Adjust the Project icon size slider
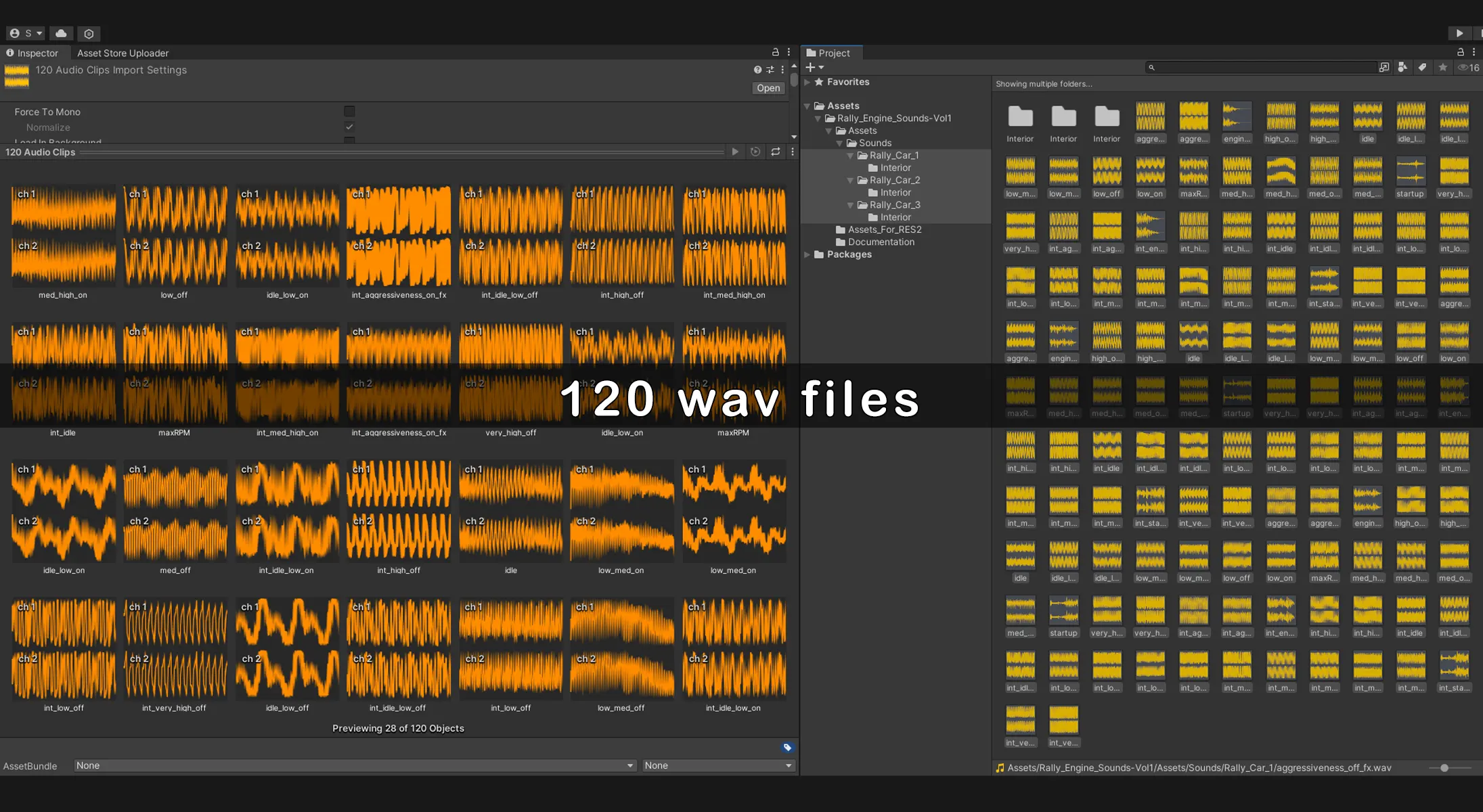Image resolution: width=1483 pixels, height=812 pixels. click(1444, 768)
